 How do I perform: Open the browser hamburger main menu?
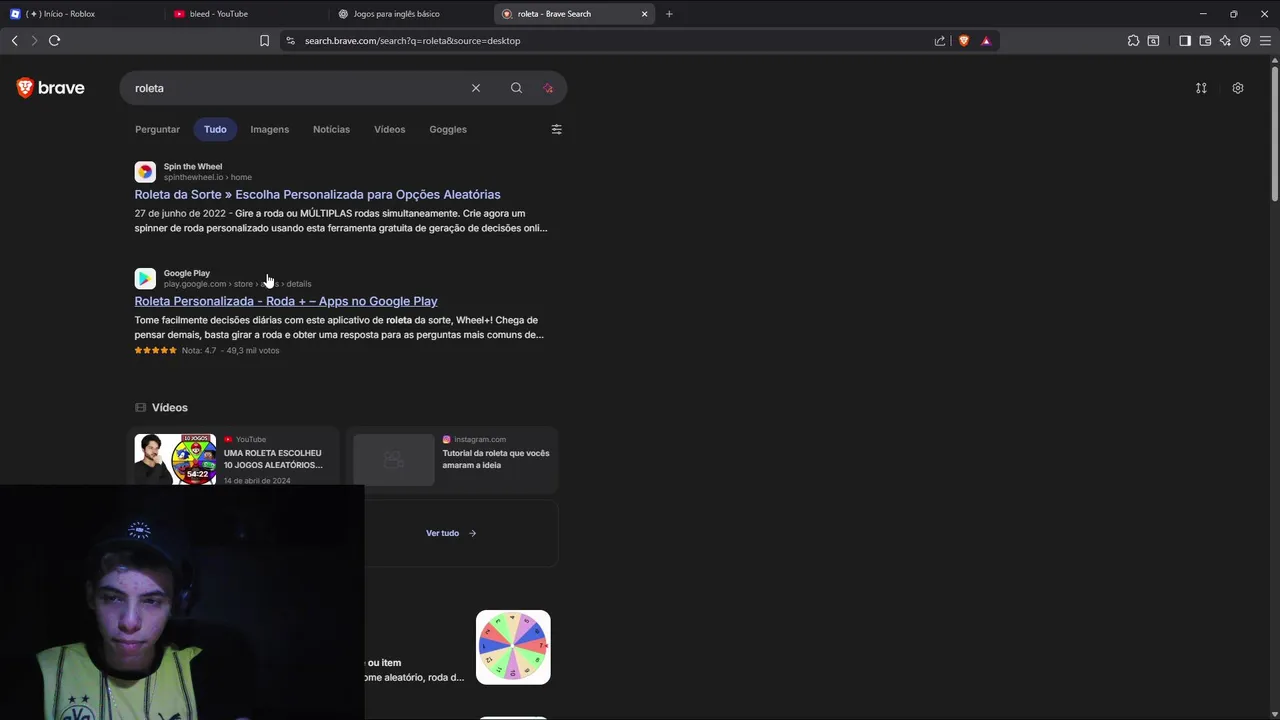click(x=1265, y=41)
